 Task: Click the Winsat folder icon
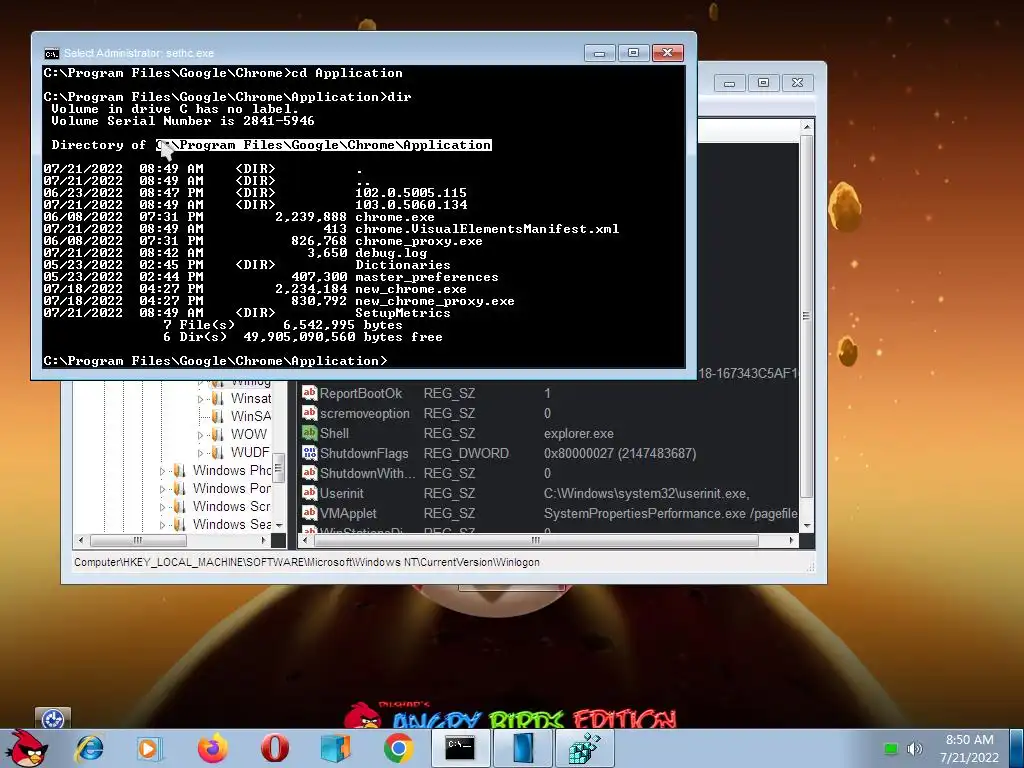pyautogui.click(x=217, y=398)
